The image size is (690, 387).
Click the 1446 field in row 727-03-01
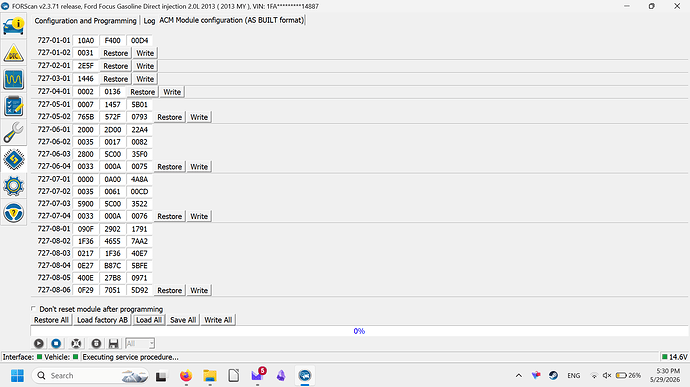(x=85, y=79)
